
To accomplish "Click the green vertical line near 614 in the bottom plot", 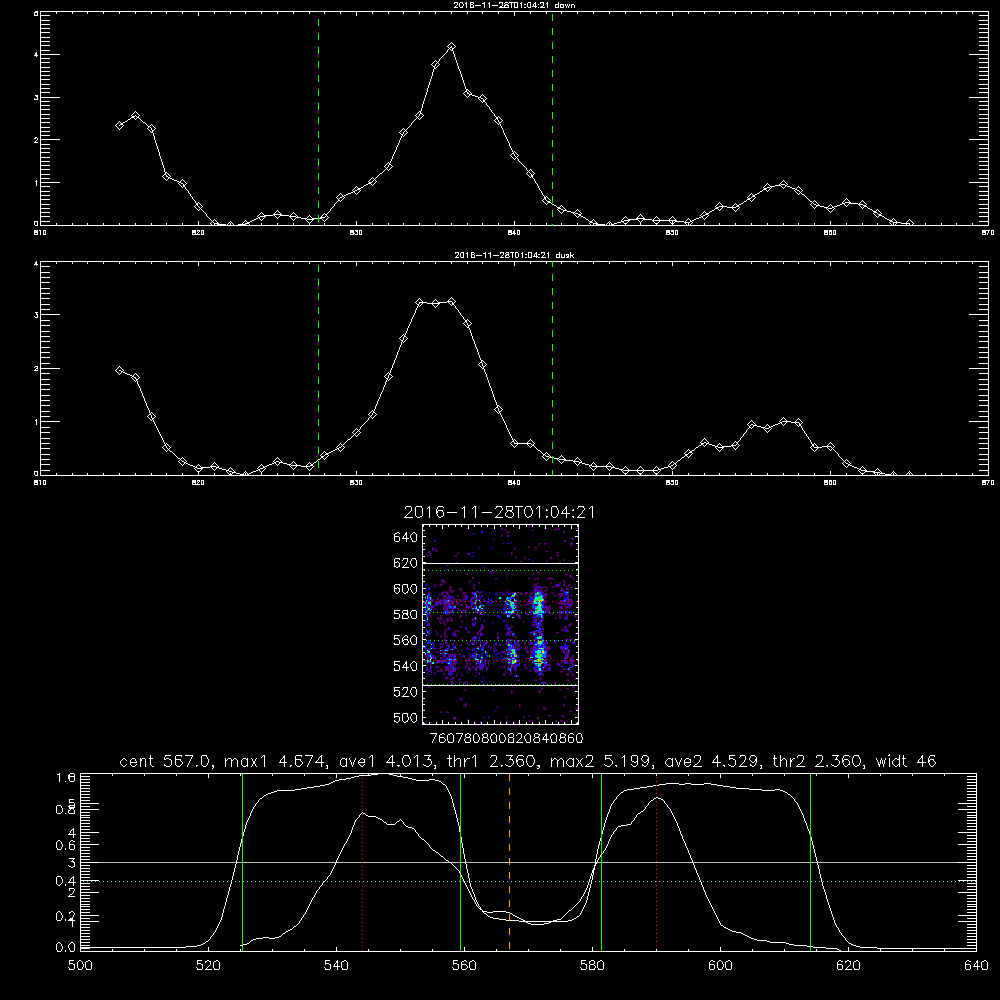I will (810, 861).
